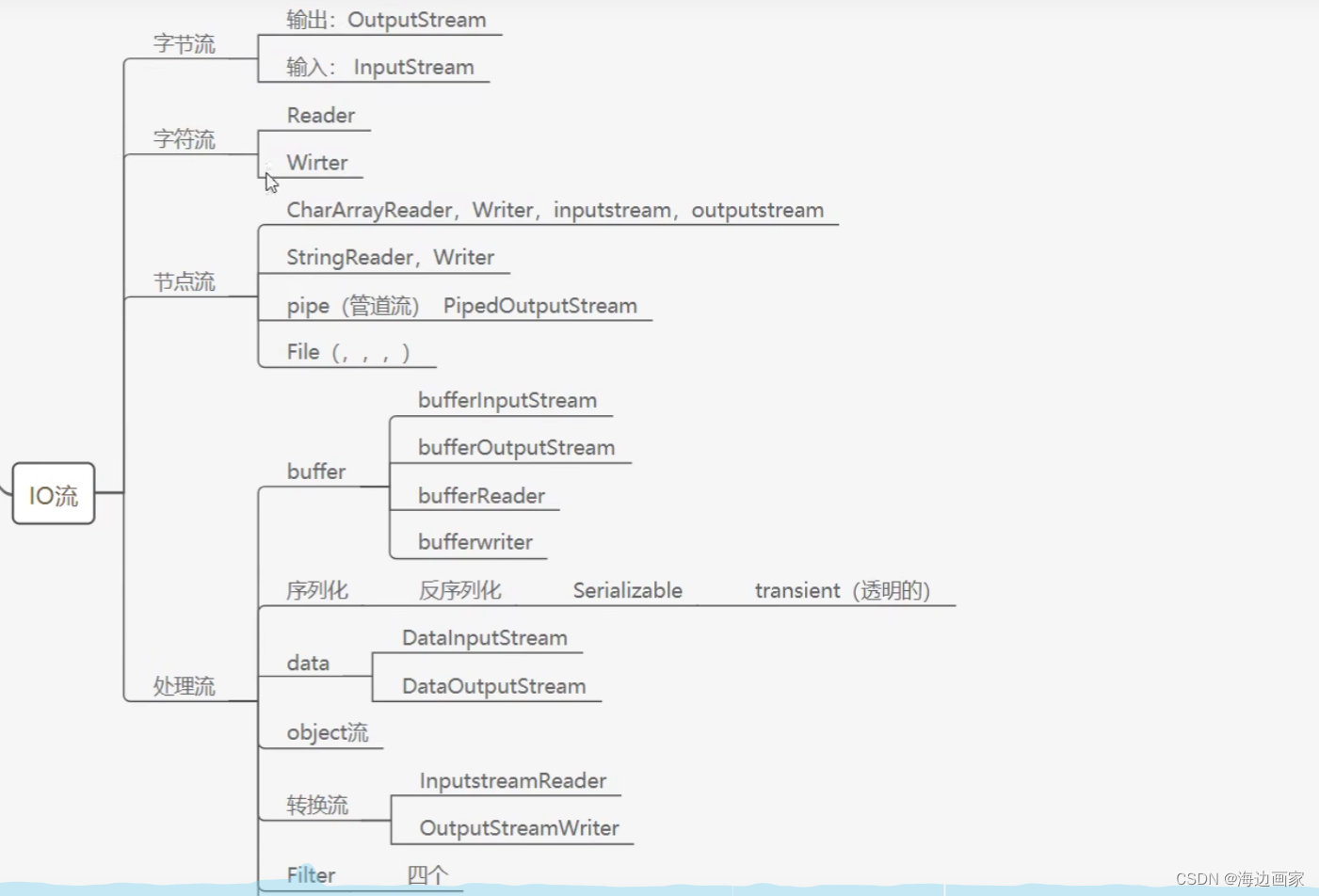This screenshot has width=1319, height=896.
Task: Click the bufferInputStream node
Action: (x=507, y=400)
